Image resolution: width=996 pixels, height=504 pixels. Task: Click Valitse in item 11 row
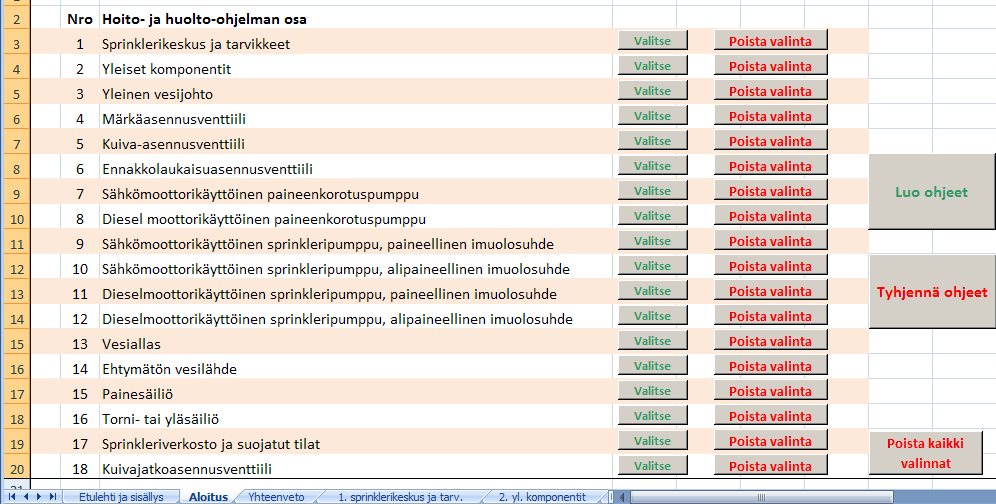point(652,290)
